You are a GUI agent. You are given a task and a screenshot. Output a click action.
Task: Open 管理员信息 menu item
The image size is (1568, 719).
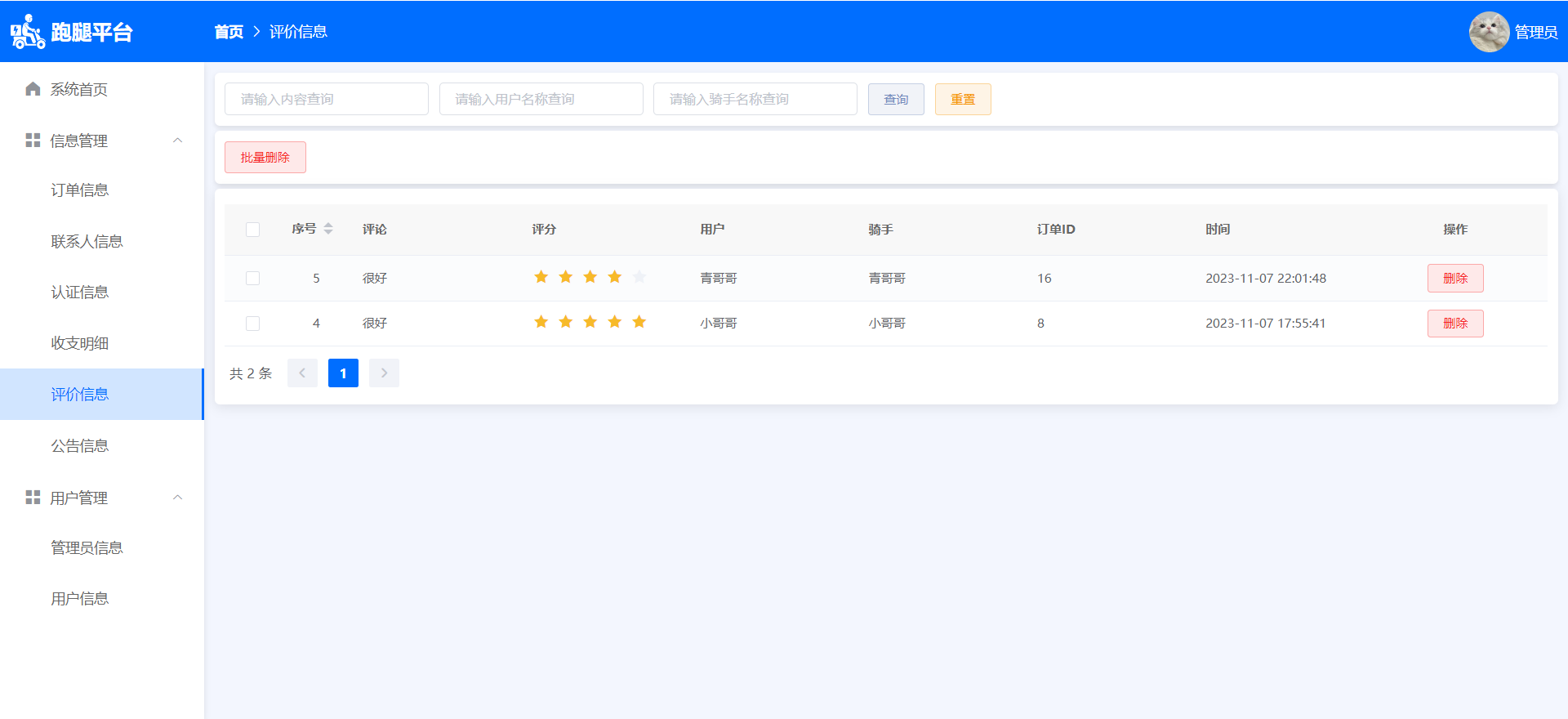tap(102, 548)
